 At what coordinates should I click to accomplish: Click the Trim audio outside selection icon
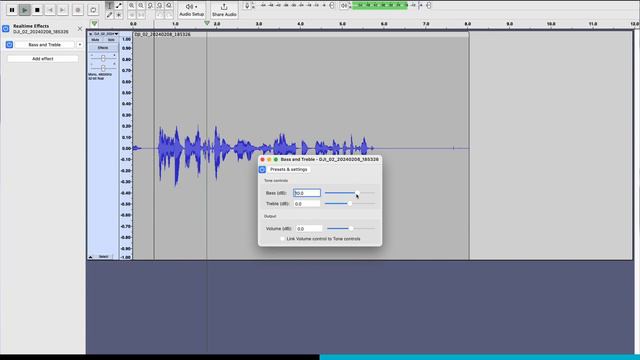tap(131, 15)
